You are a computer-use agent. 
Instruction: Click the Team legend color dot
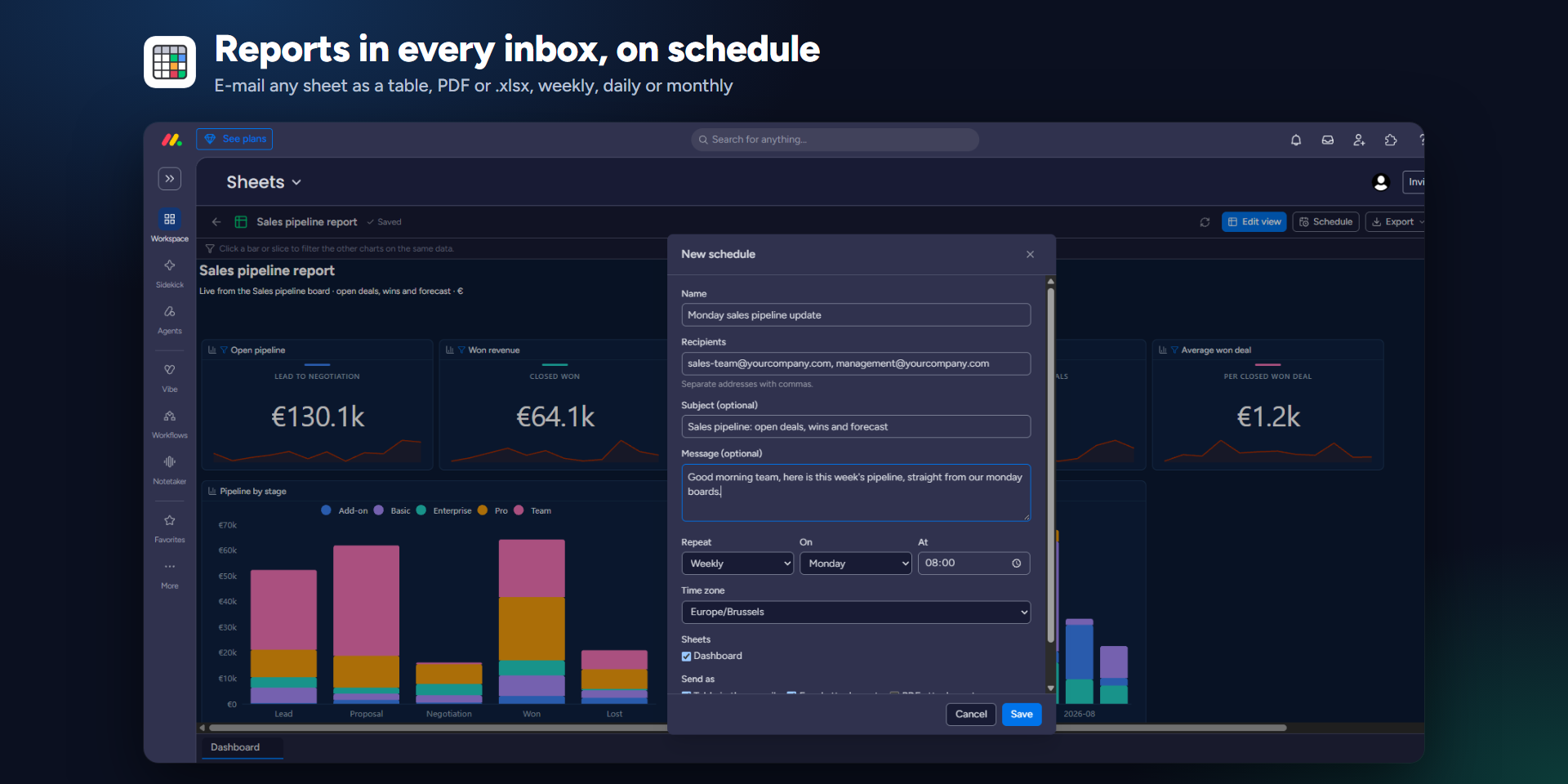tap(519, 510)
